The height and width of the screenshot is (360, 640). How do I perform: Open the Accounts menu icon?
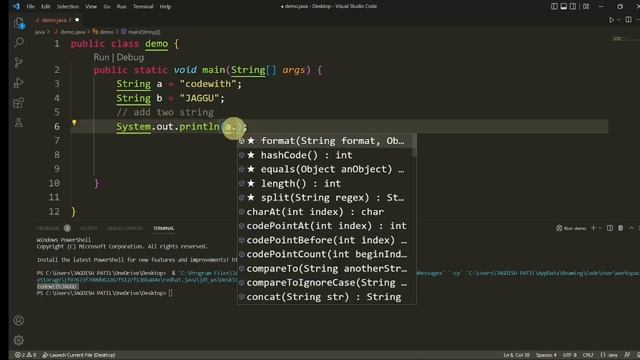(19, 320)
